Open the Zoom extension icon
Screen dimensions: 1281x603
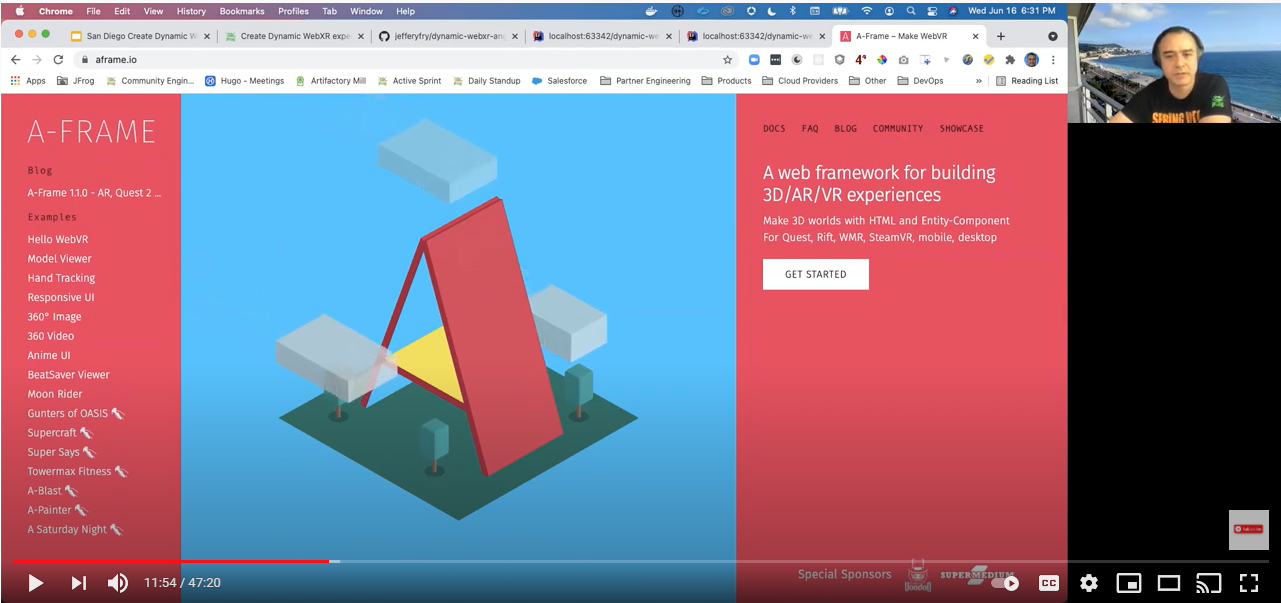click(754, 60)
